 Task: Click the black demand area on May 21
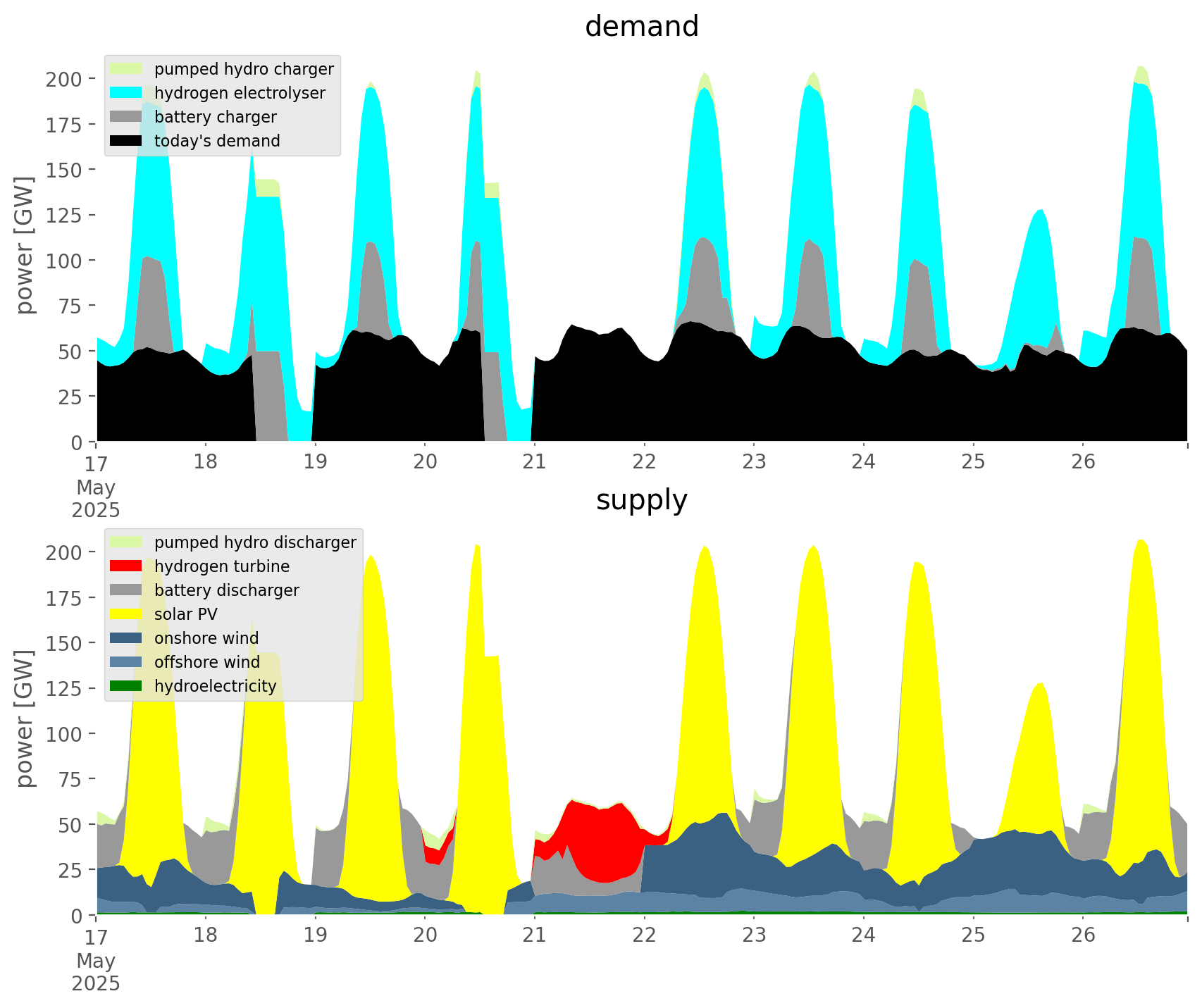tap(588, 387)
